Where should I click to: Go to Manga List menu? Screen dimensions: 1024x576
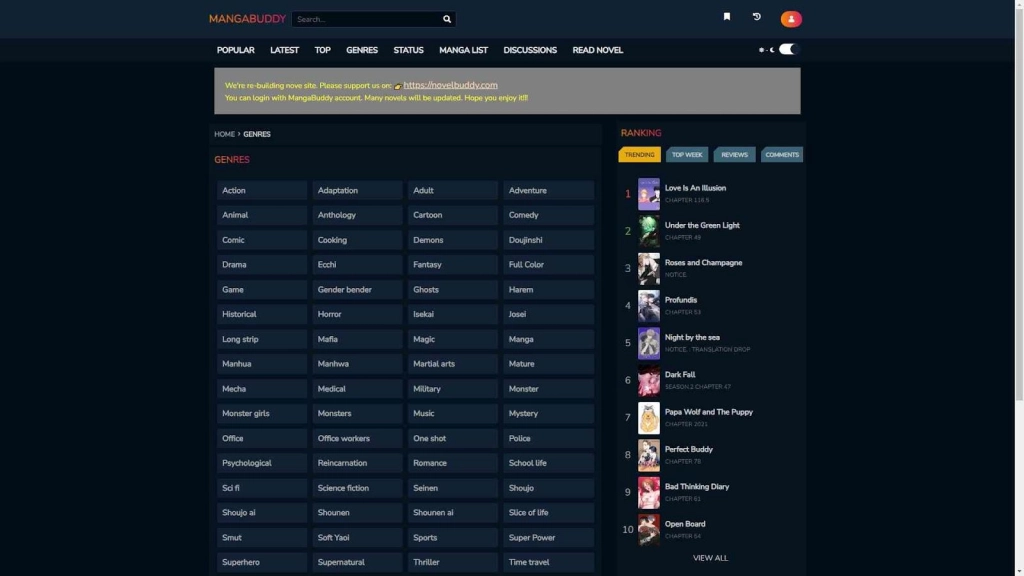point(463,50)
